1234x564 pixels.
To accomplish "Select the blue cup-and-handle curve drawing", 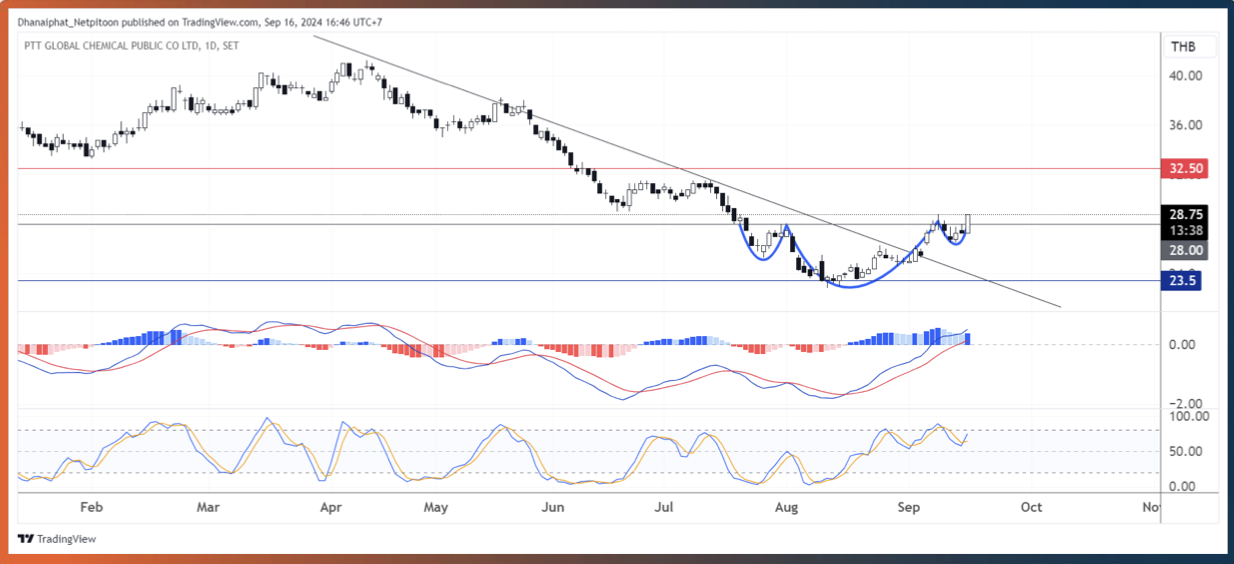I will (x=851, y=287).
